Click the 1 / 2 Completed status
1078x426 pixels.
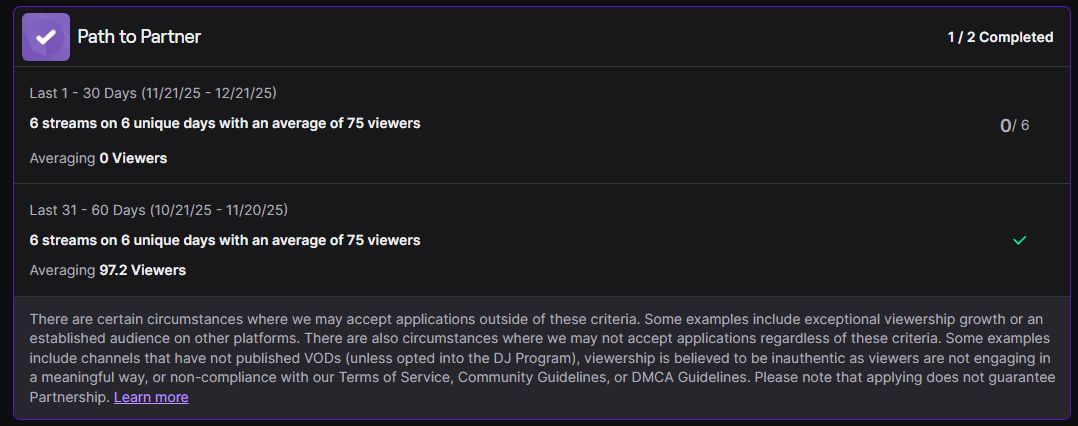tap(1000, 37)
